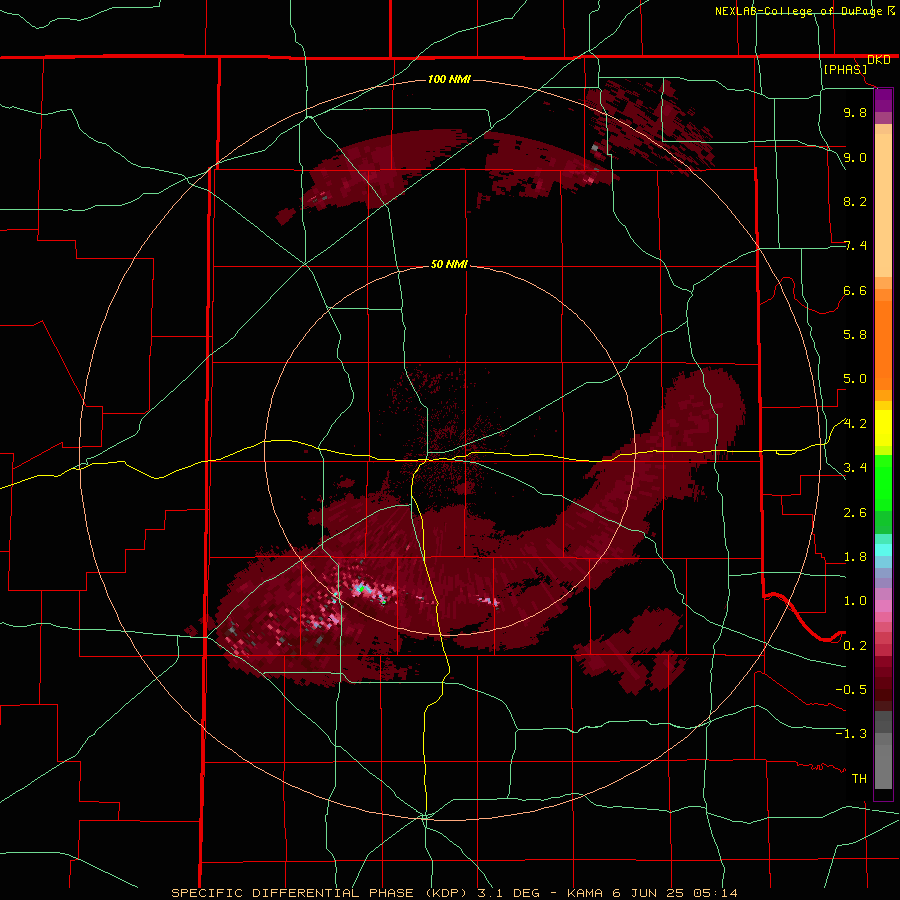This screenshot has height=900, width=900.
Task: Select the pink band on the color bar
Action: pyautogui.click(x=883, y=606)
